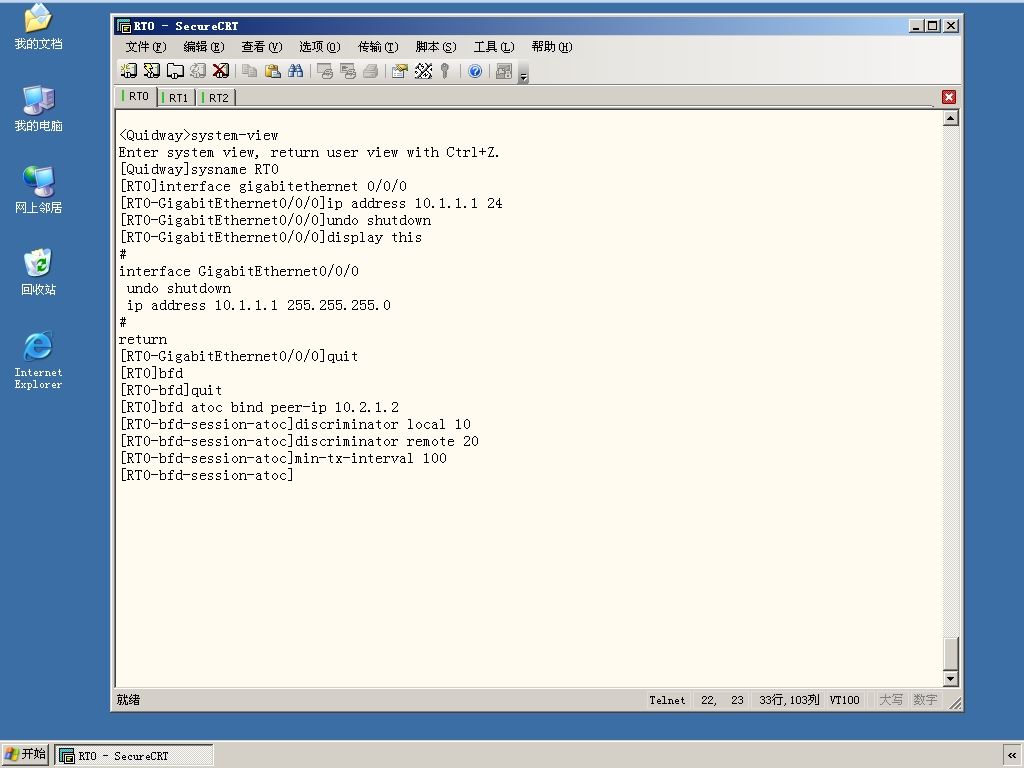
Task: Maximize the SecureCRT window
Action: pos(933,26)
